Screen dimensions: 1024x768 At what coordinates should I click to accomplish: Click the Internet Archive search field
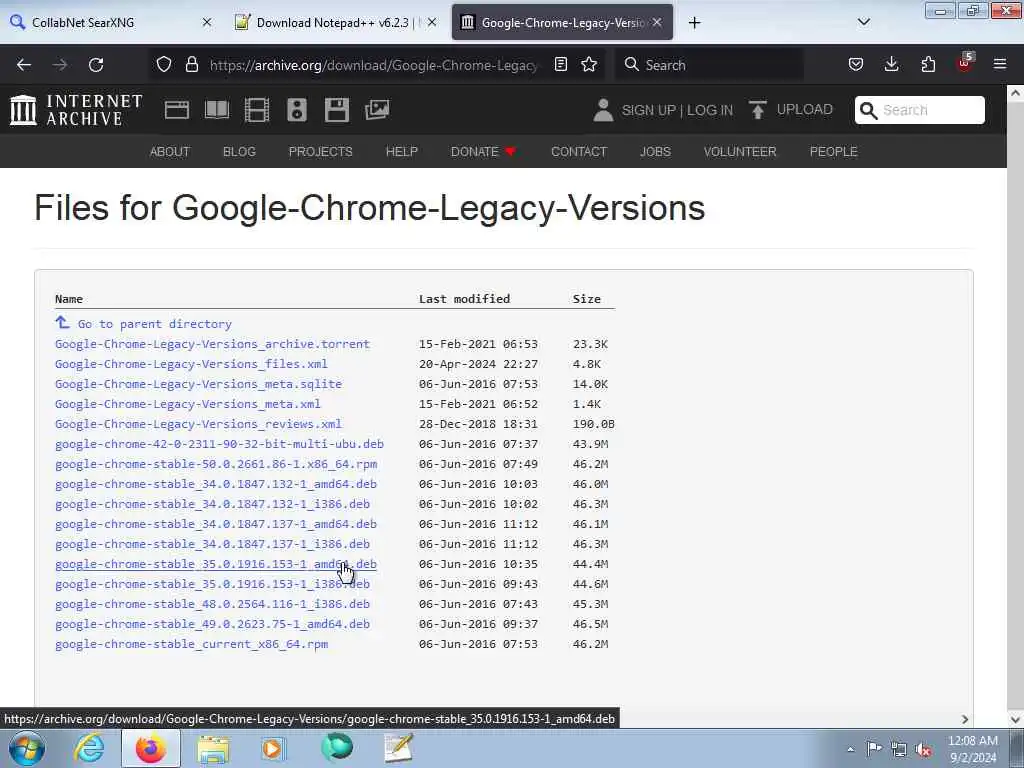(920, 110)
